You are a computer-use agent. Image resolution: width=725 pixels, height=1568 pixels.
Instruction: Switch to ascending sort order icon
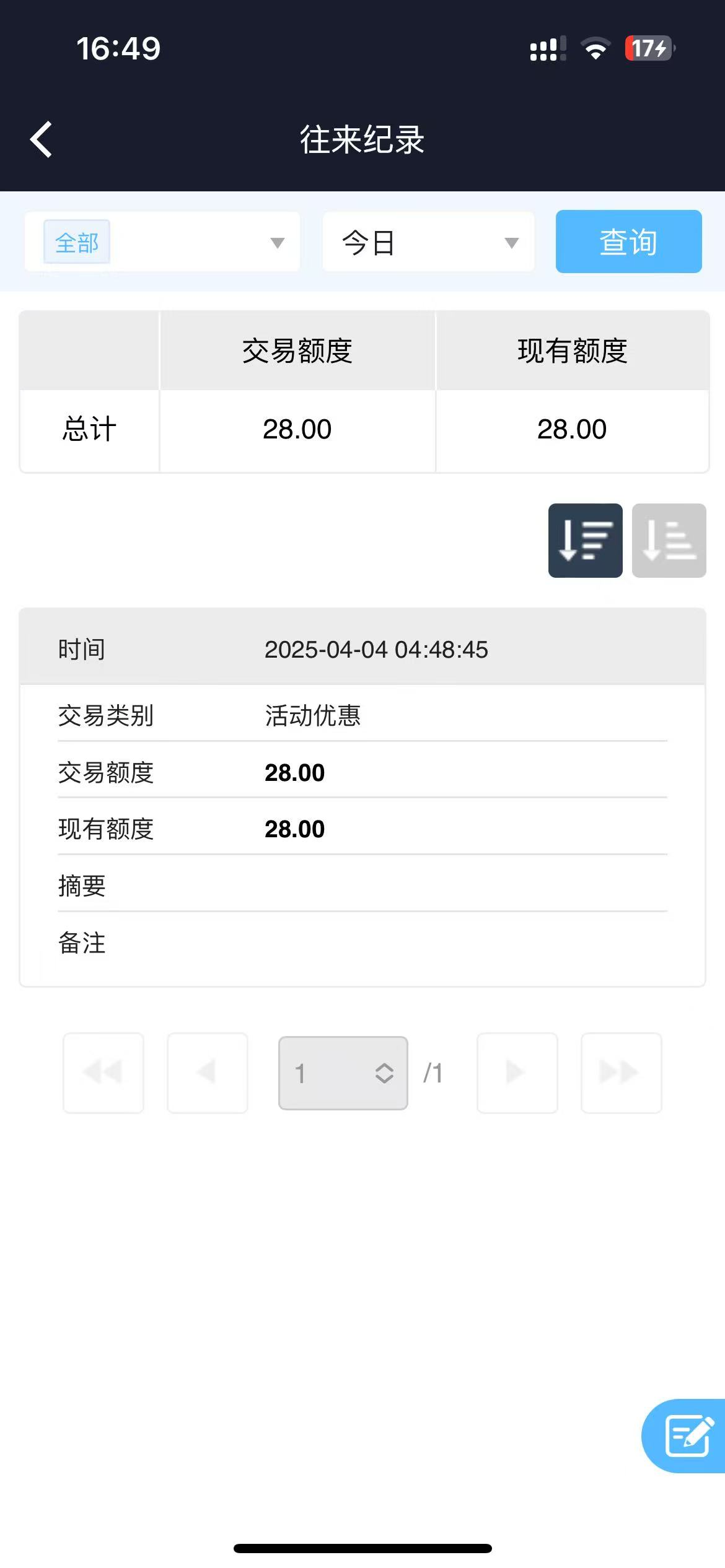(x=669, y=541)
